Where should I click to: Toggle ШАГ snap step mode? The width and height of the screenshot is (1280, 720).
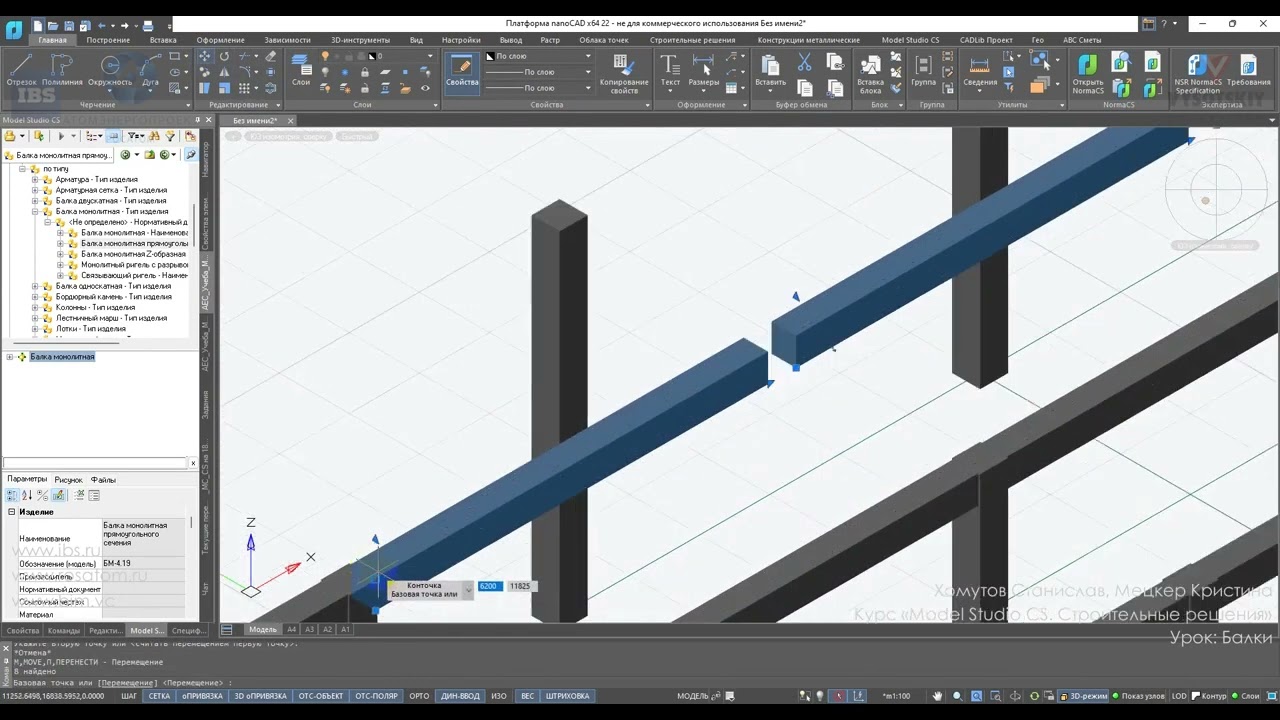pos(129,696)
